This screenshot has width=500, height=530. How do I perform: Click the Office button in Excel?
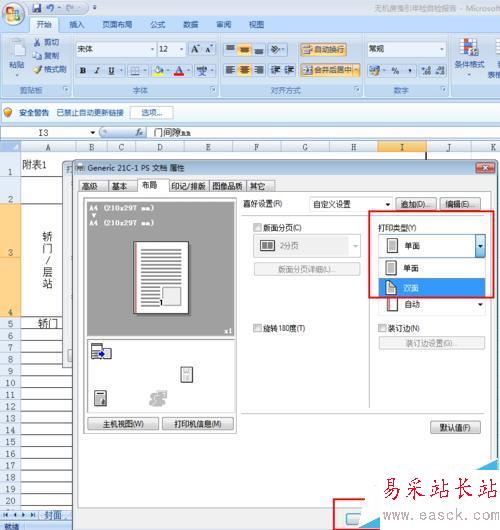tap(13, 14)
